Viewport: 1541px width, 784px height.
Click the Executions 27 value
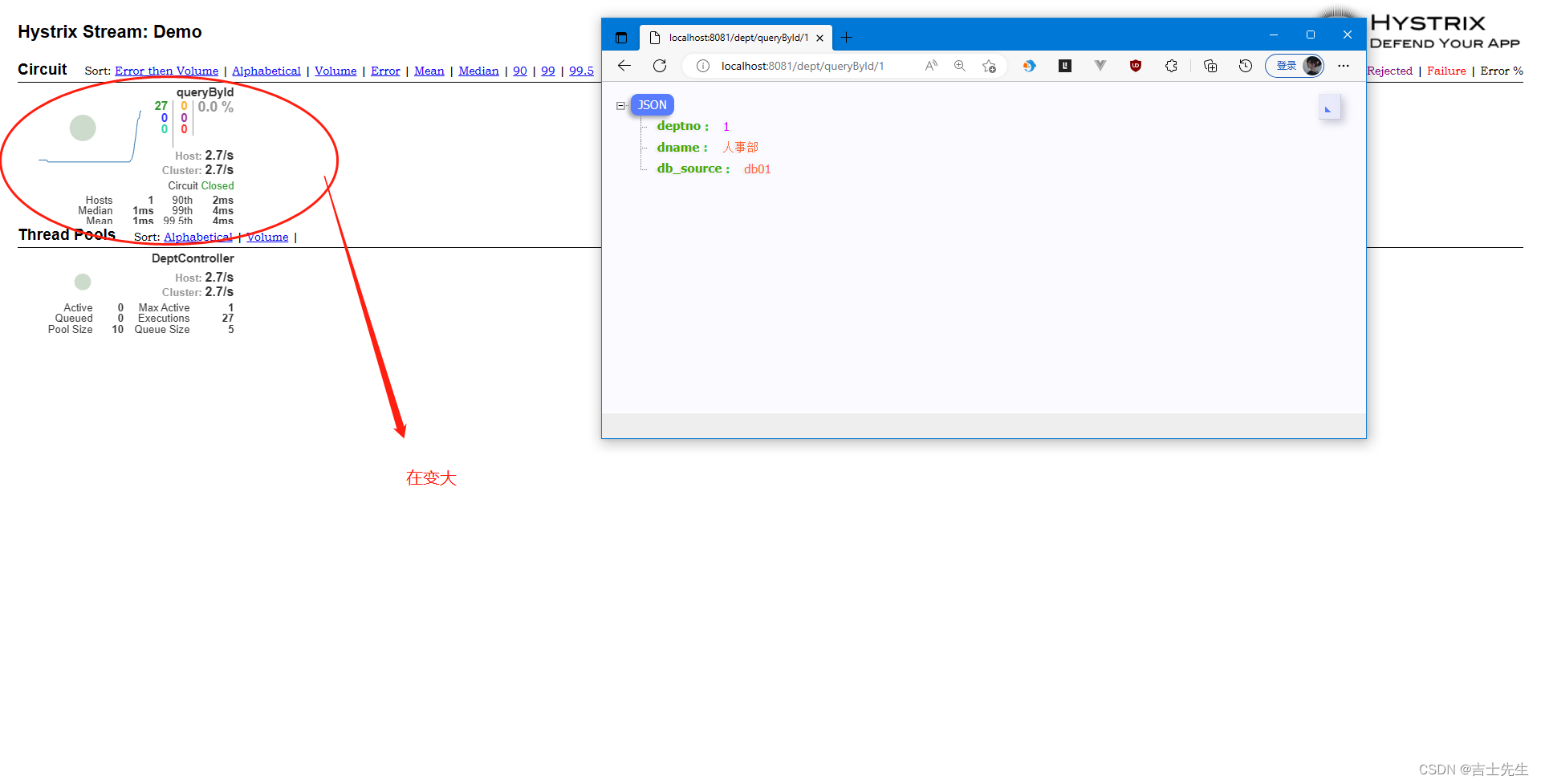pos(228,319)
